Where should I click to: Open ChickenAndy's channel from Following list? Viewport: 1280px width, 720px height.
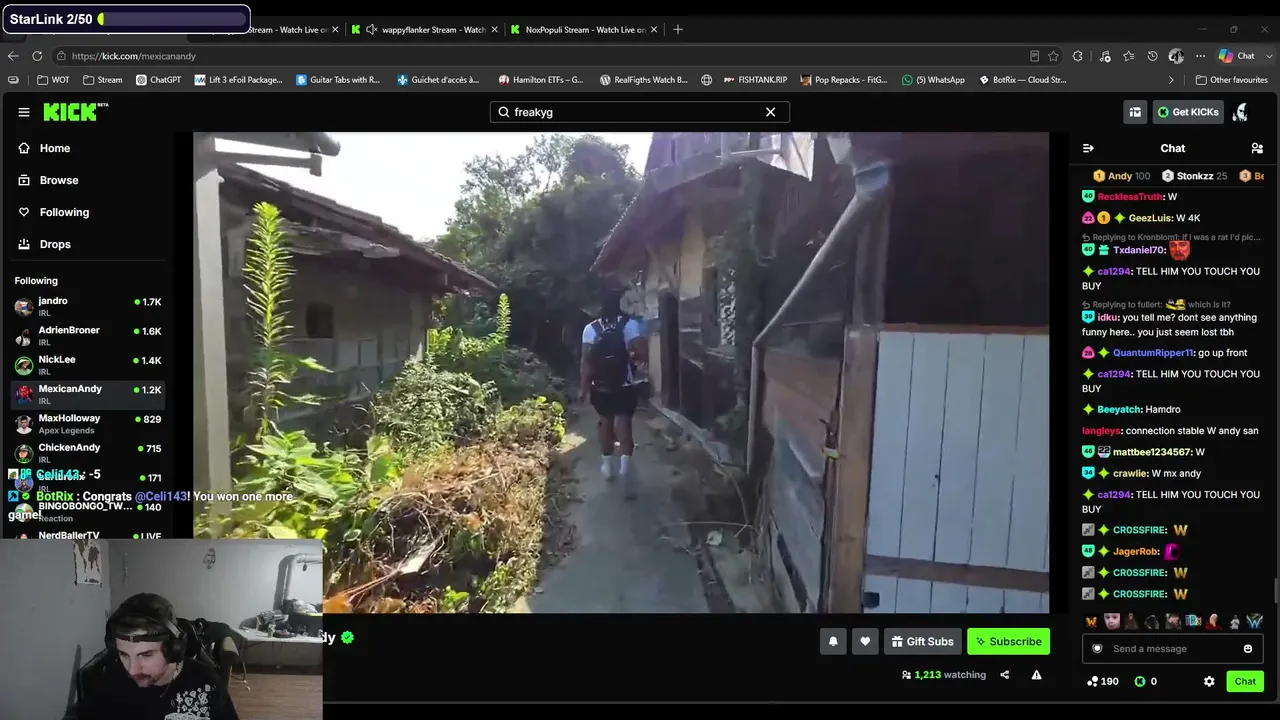tap(87, 453)
